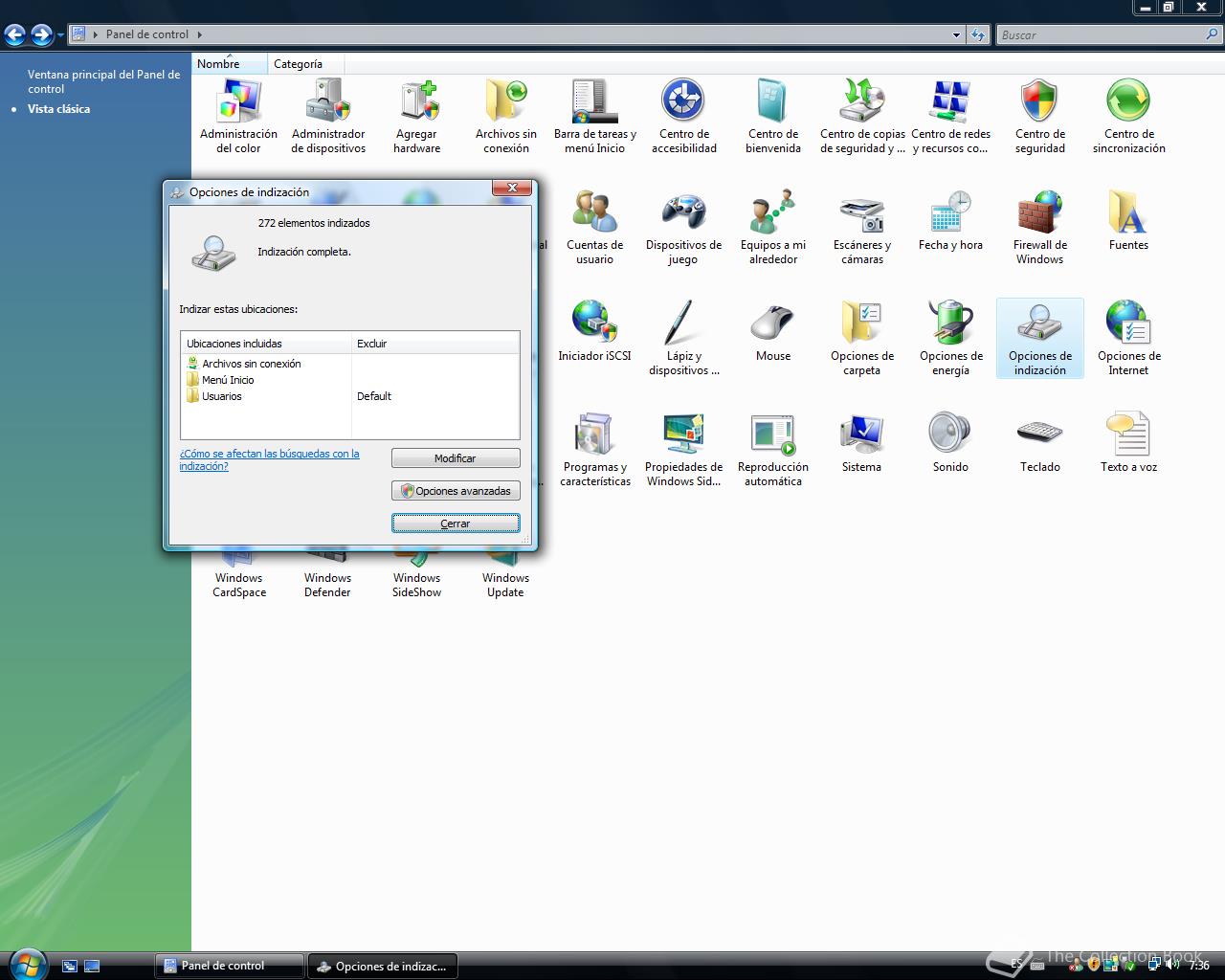Open Agregar hardware icon

click(x=417, y=117)
